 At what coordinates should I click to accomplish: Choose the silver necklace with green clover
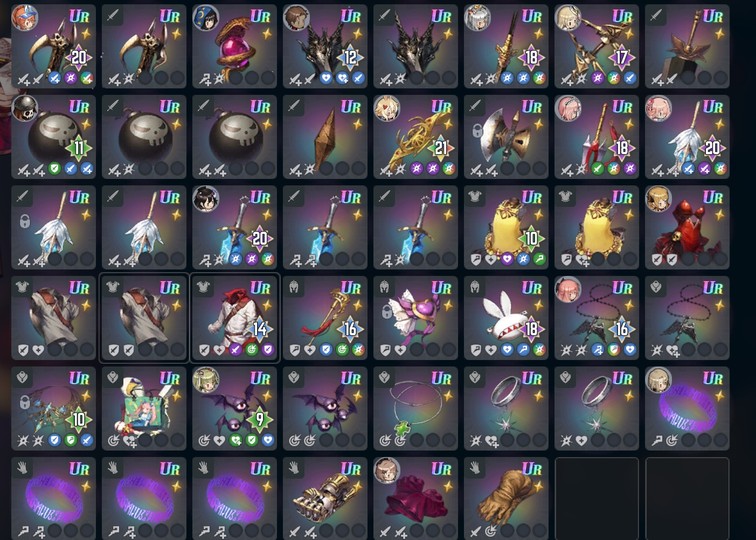(x=416, y=409)
